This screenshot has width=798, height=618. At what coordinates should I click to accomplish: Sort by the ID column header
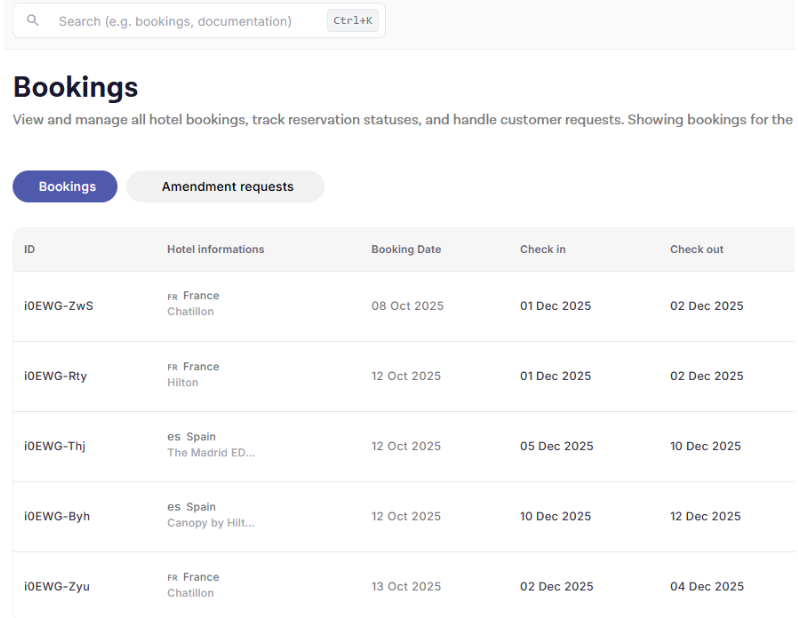click(30, 249)
